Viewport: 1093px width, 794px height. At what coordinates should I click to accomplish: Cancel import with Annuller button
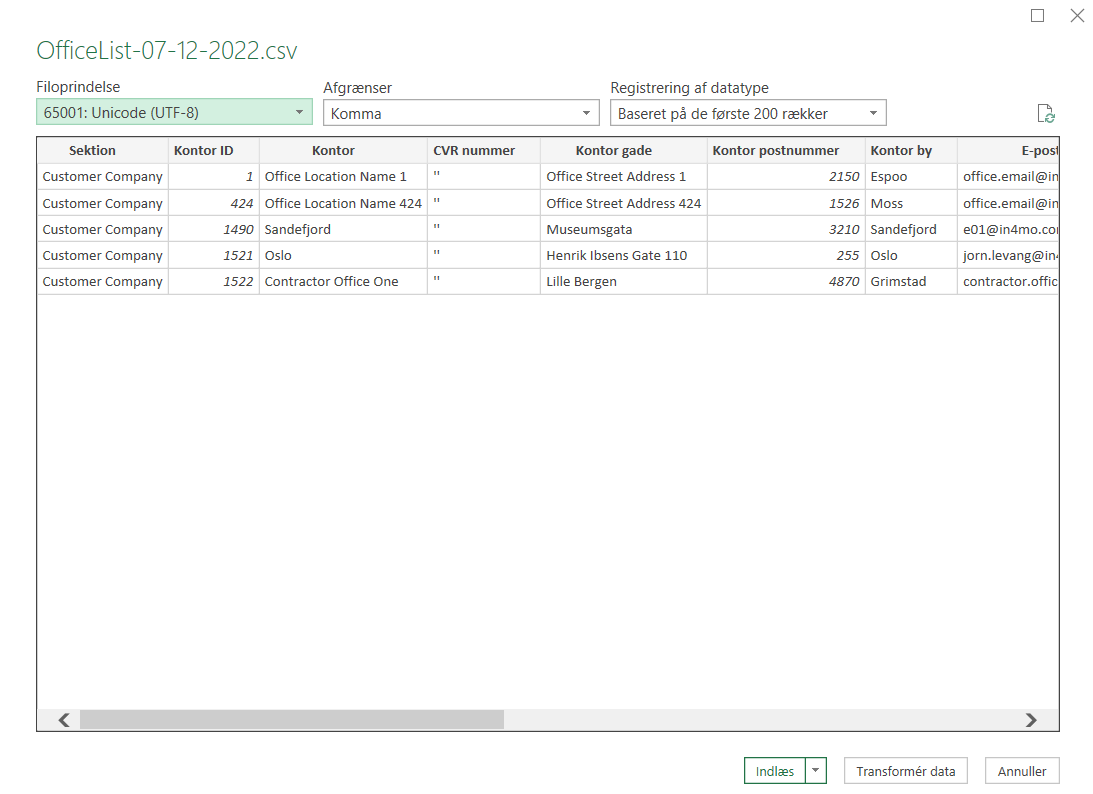pyautogui.click(x=1021, y=771)
